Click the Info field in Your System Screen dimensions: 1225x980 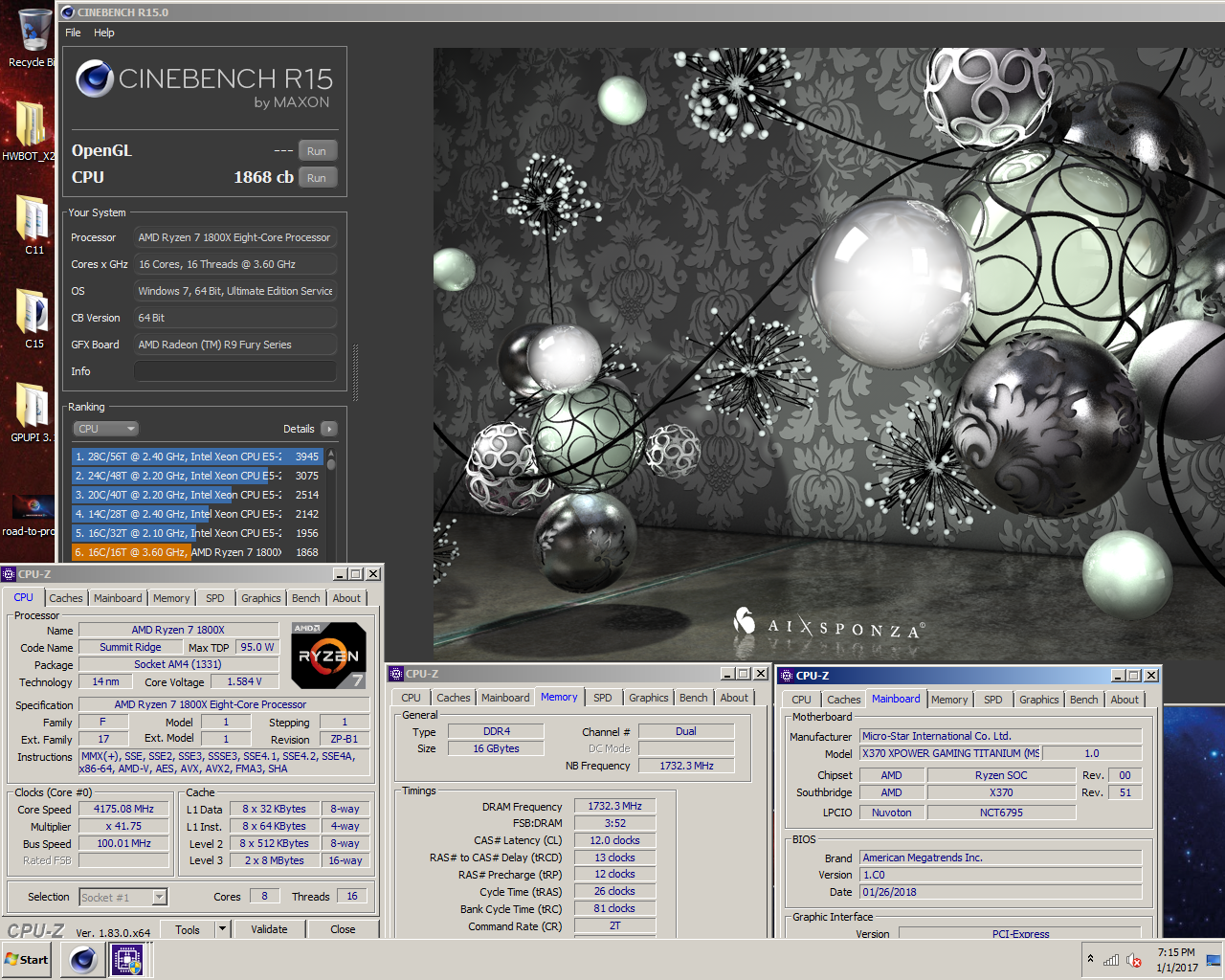point(235,371)
